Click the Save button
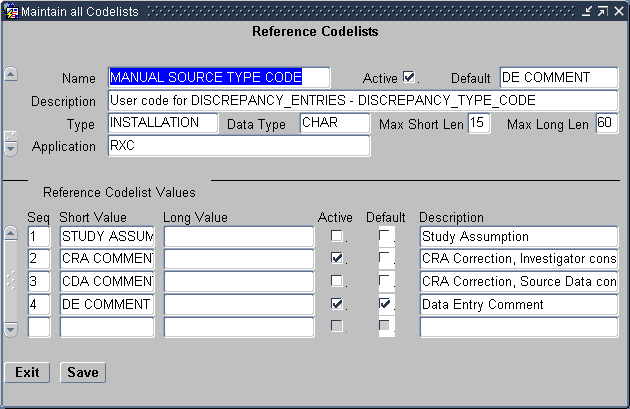The height and width of the screenshot is (409, 630). click(82, 372)
